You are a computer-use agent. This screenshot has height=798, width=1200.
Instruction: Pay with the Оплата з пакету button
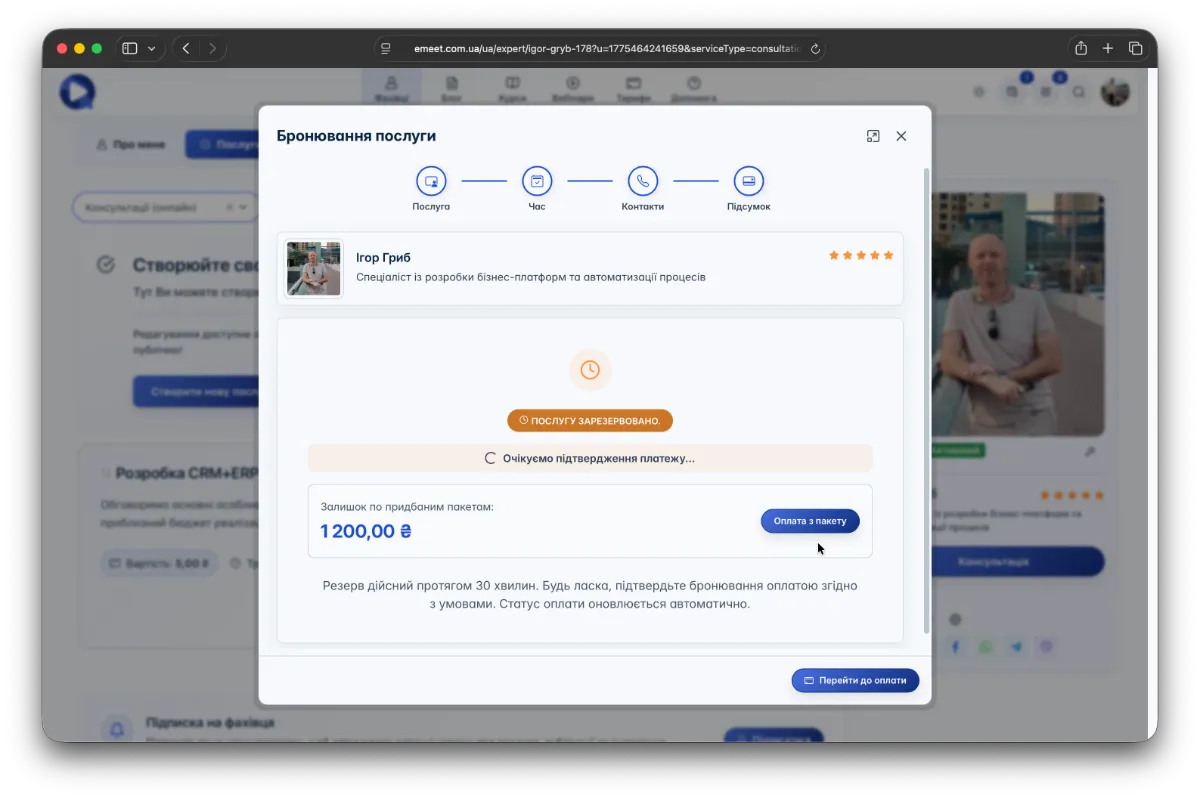click(x=809, y=521)
